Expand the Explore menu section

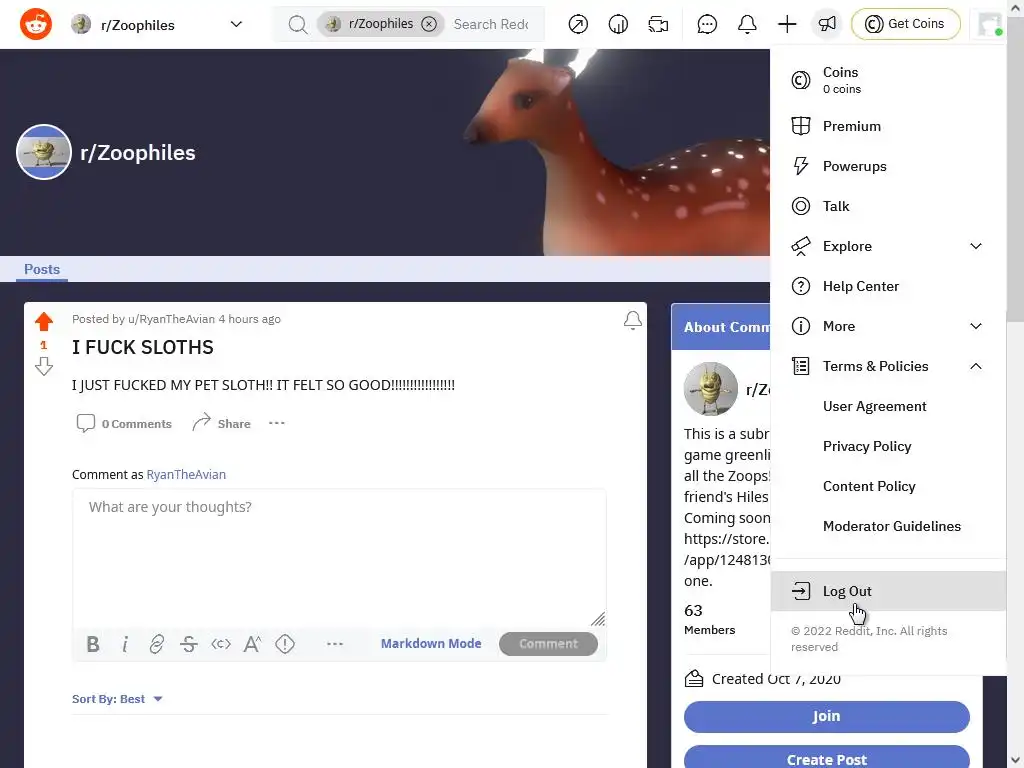click(888, 246)
